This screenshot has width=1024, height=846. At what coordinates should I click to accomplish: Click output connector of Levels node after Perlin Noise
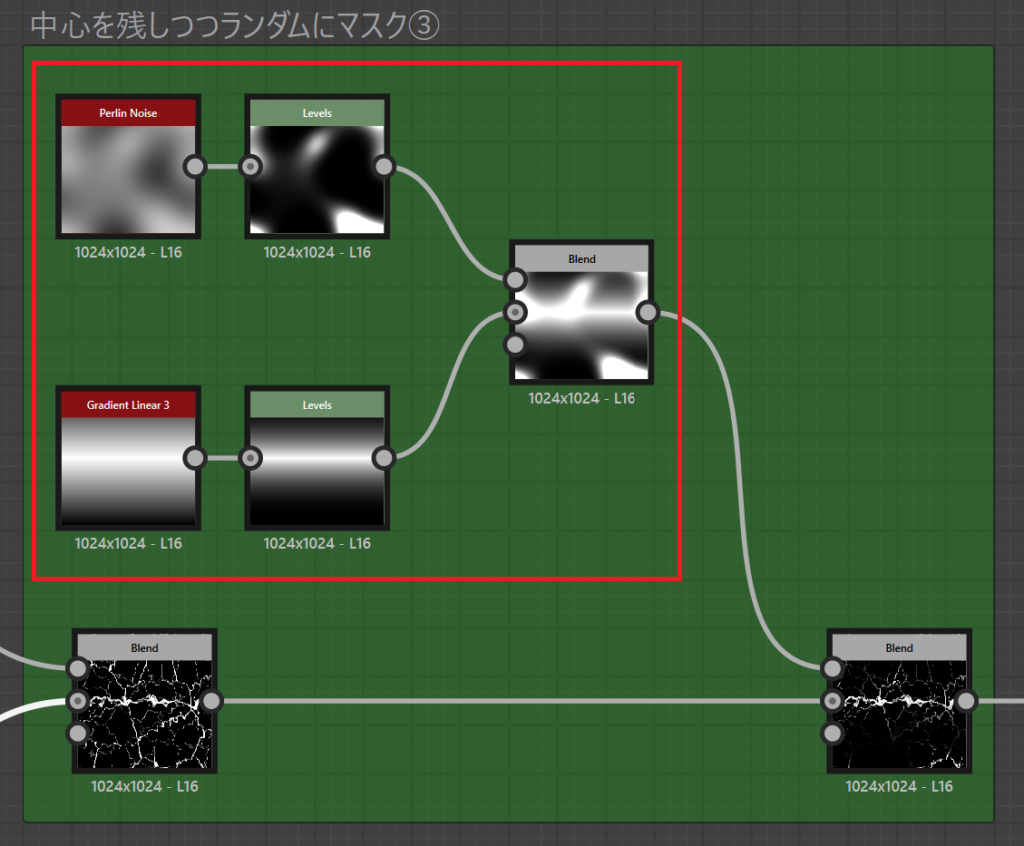click(383, 166)
